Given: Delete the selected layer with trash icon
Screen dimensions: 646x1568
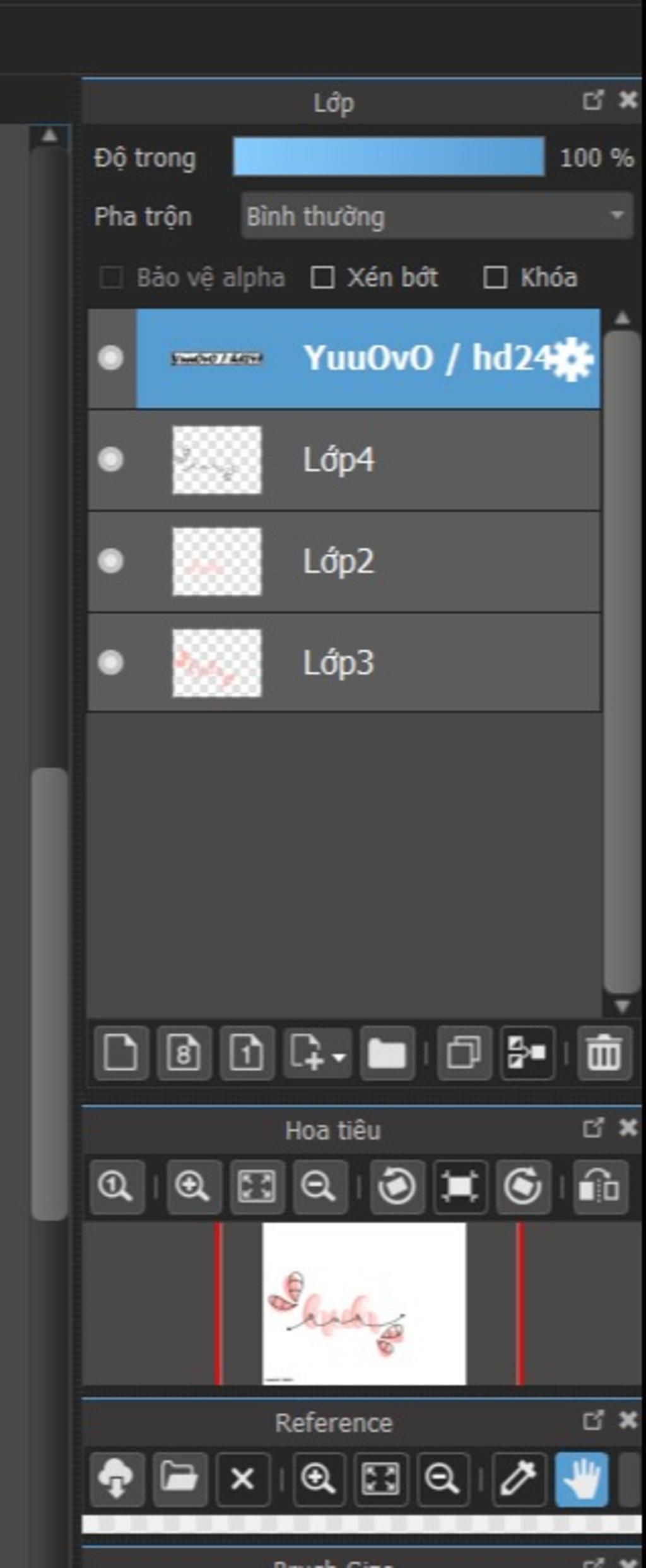Looking at the screenshot, I should click(x=604, y=1053).
